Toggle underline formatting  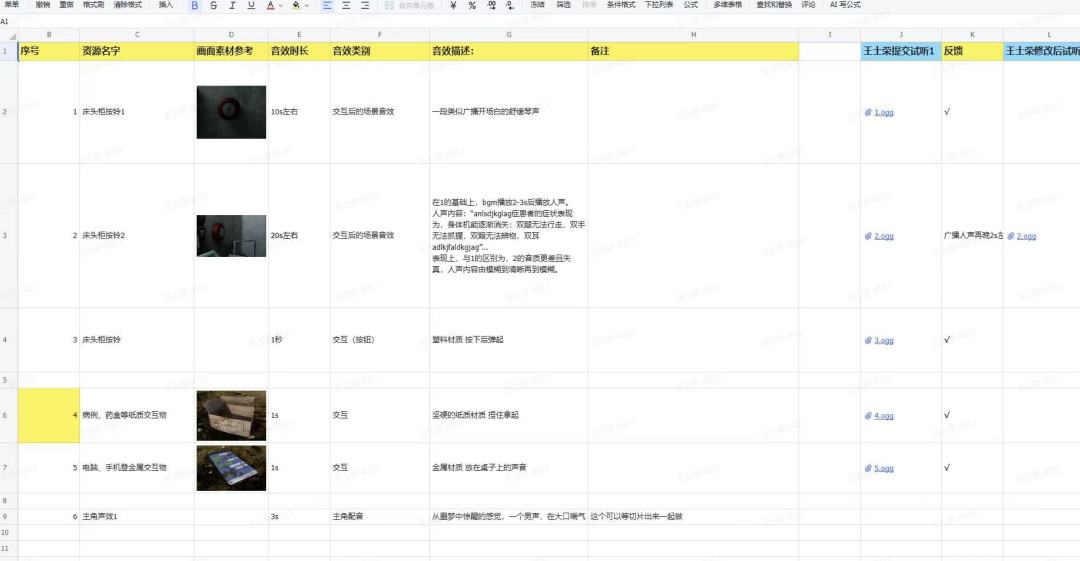pos(251,6)
